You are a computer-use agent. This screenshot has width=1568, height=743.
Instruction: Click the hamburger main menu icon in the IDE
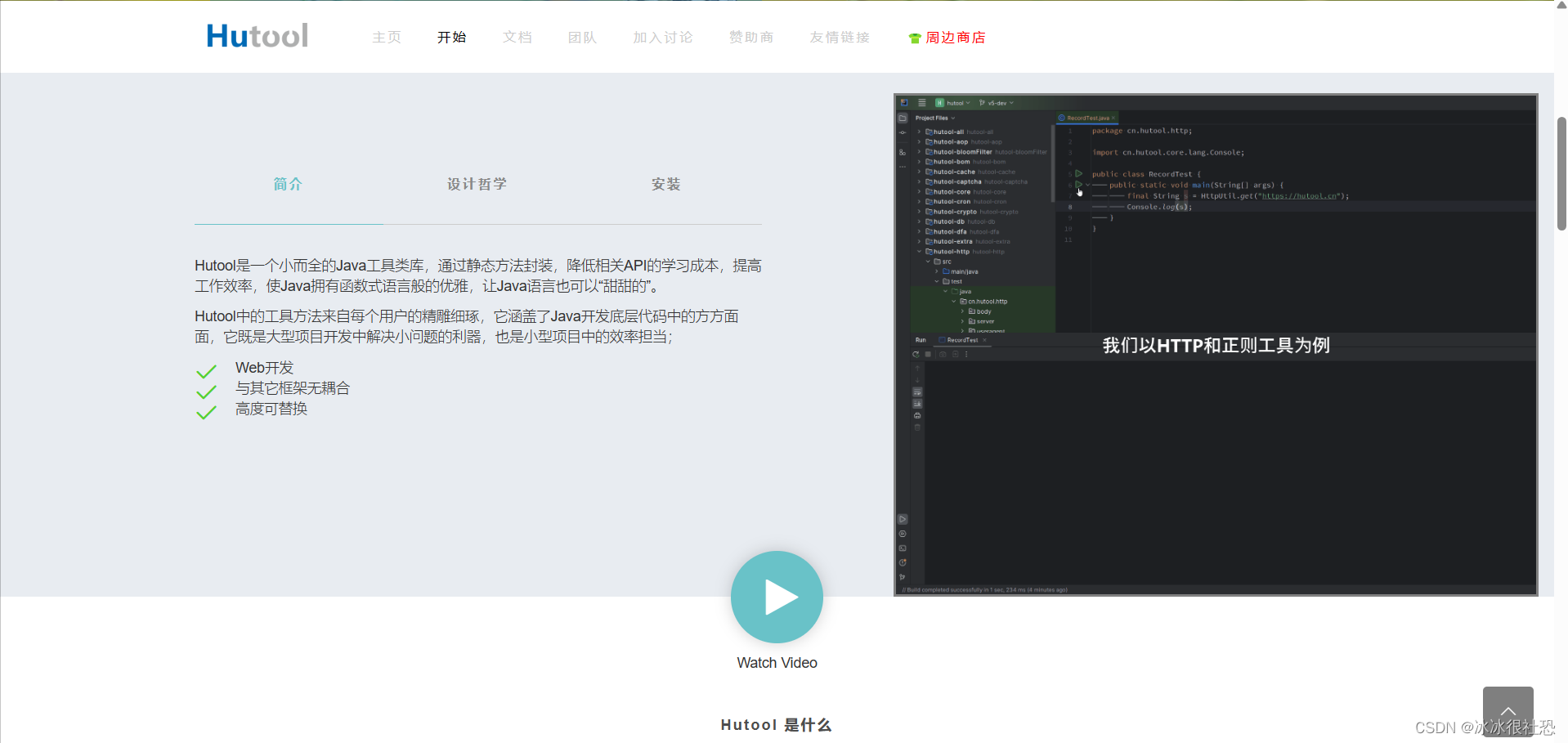click(921, 103)
